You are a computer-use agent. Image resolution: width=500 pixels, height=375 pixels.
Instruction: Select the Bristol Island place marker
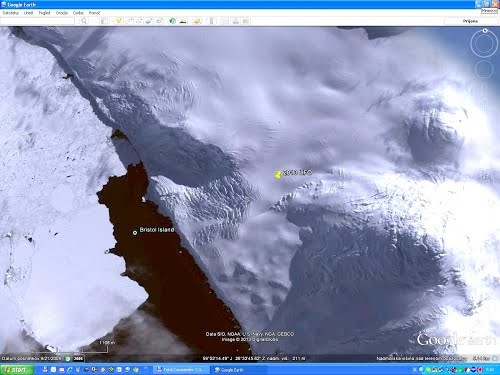[x=135, y=233]
